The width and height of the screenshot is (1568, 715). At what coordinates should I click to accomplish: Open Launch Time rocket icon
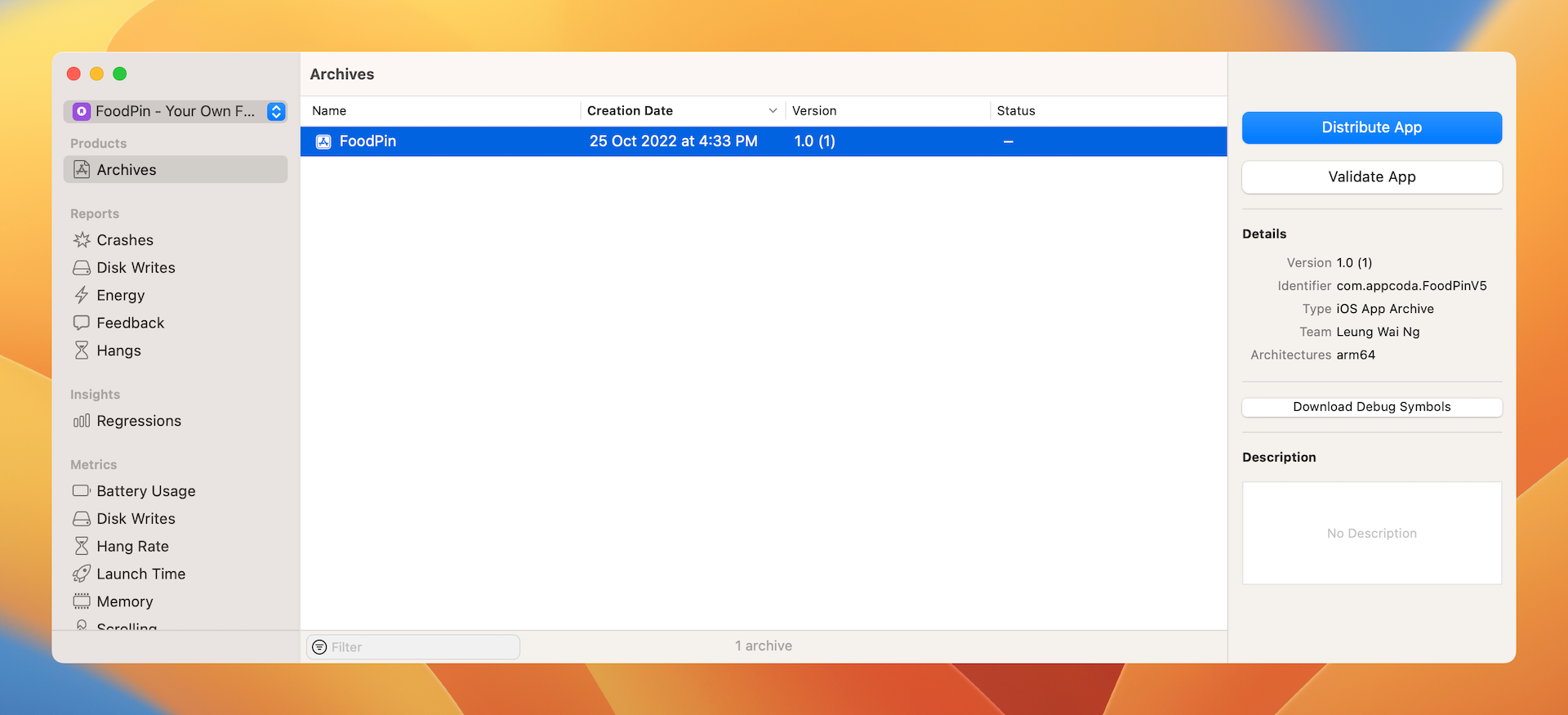[x=82, y=574]
